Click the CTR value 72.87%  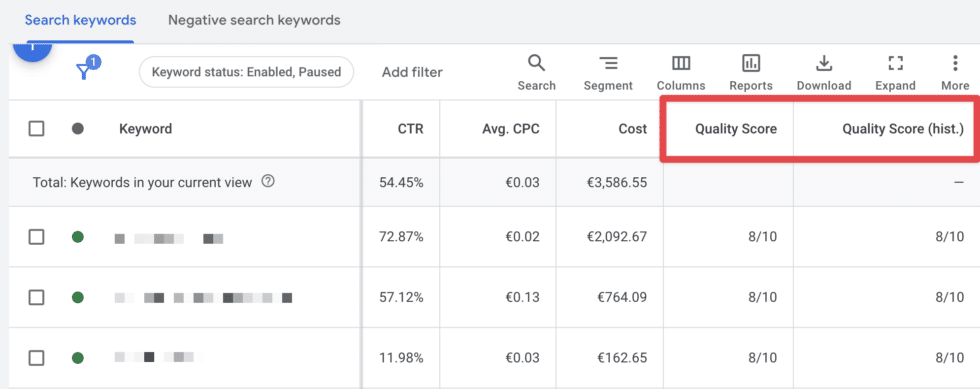[x=401, y=237]
